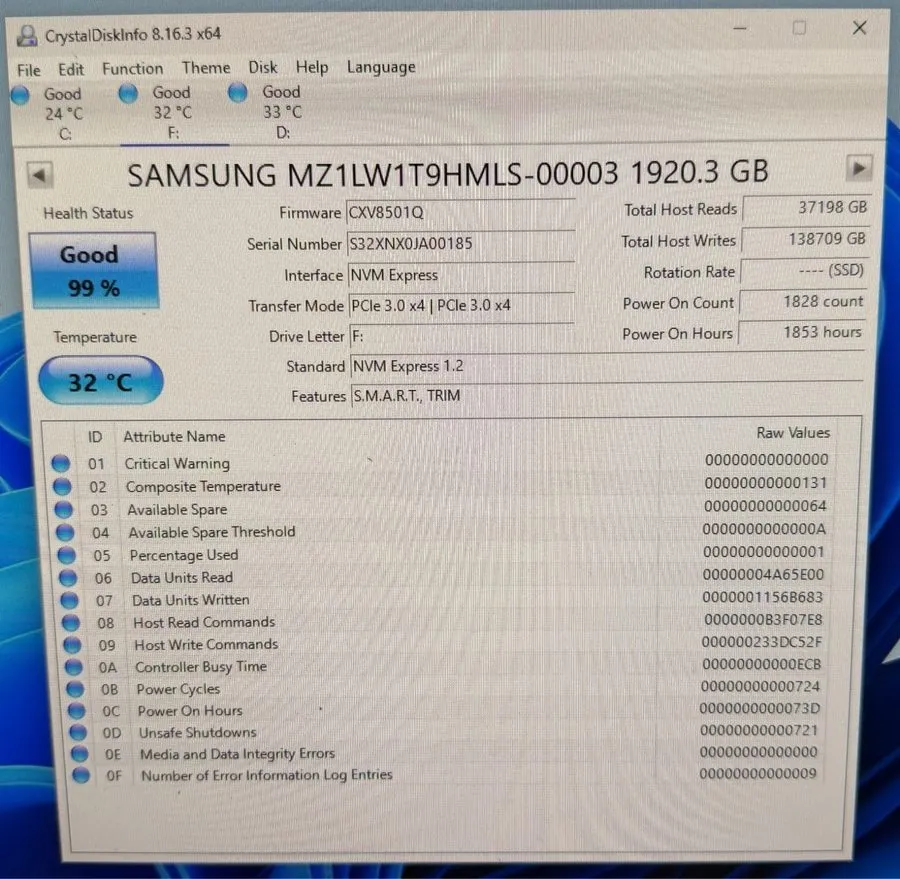
Task: Click Power On Hours value 1853 hours
Action: [x=801, y=332]
